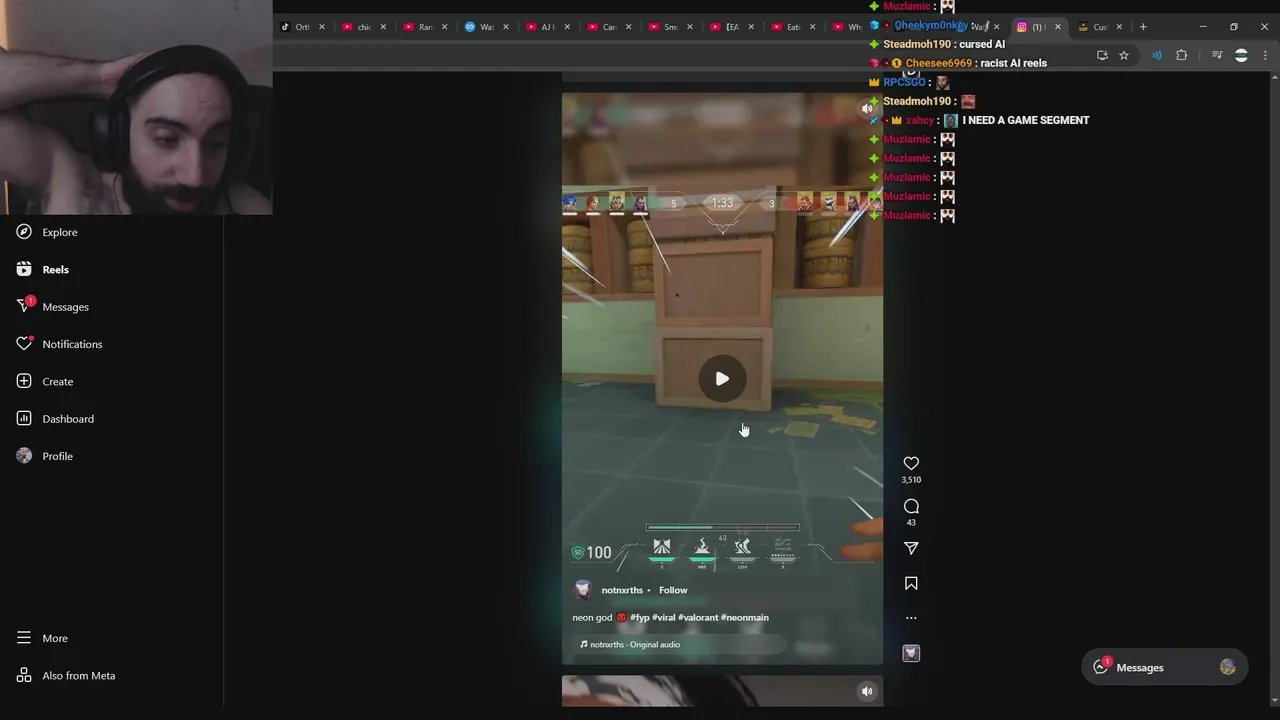Expand the More menu in the sidebar
This screenshot has width=1280, height=720.
[42, 638]
